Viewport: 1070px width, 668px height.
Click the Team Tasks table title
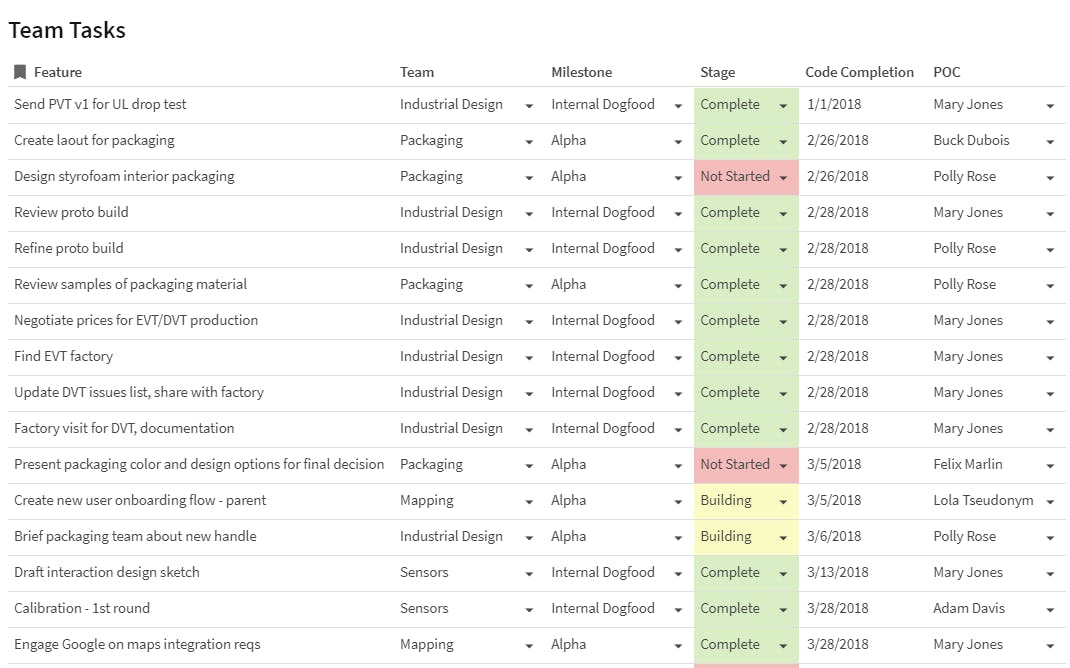(67, 30)
